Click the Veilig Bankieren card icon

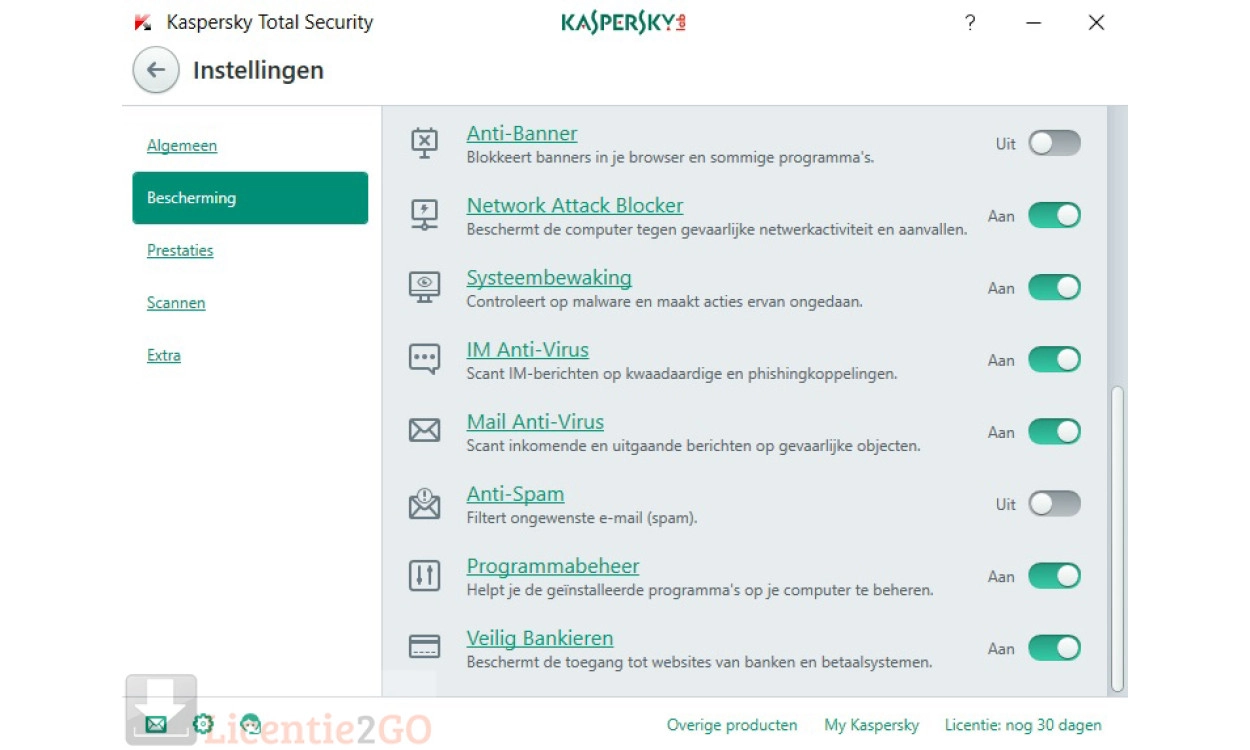[x=424, y=647]
